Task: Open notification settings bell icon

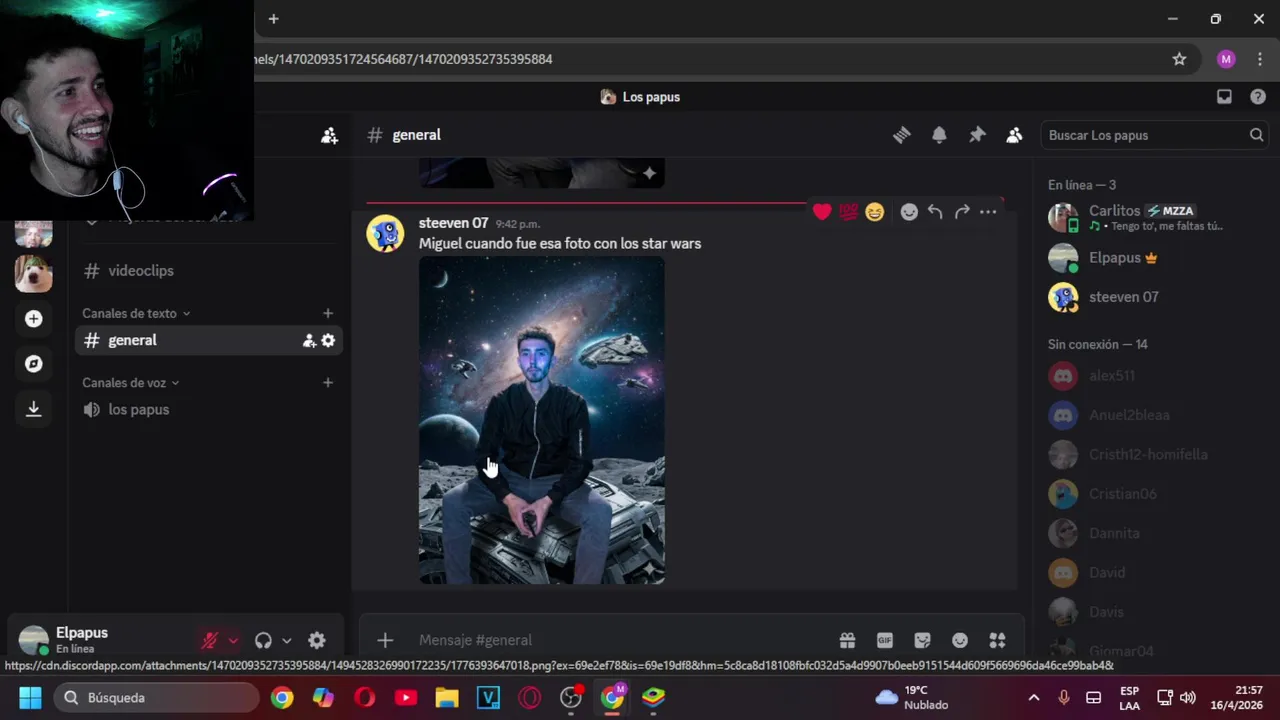Action: [939, 135]
